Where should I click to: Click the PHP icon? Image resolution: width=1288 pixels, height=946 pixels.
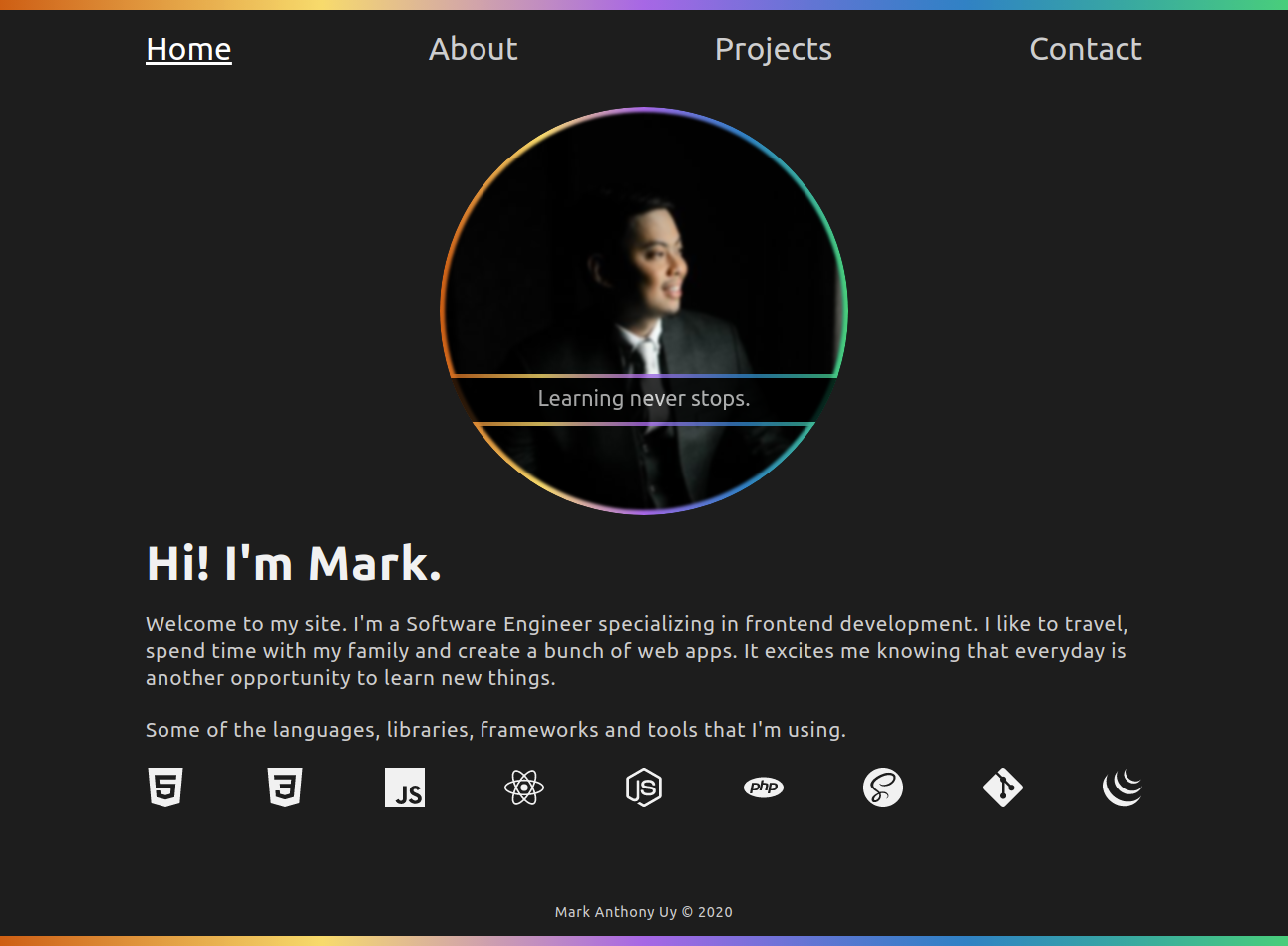763,787
